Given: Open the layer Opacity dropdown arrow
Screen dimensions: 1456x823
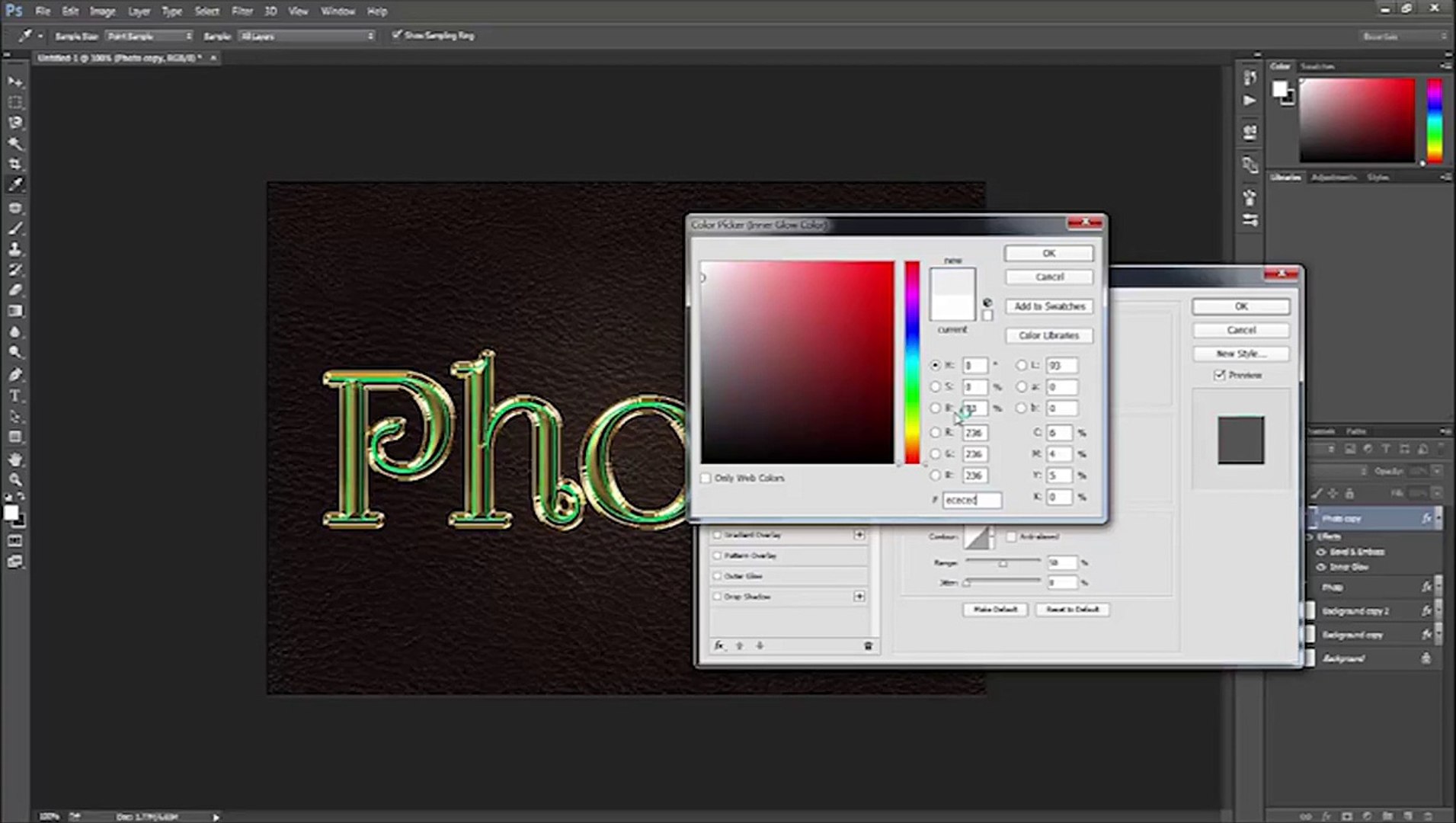Looking at the screenshot, I should (1437, 472).
